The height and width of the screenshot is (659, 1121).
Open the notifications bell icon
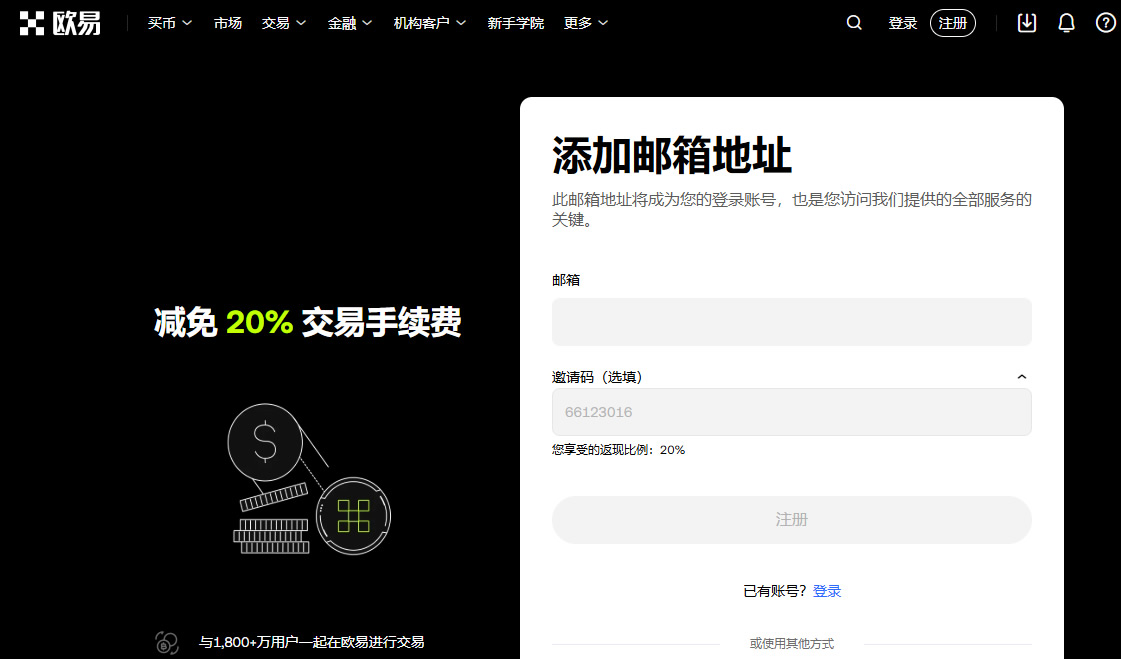1065,22
